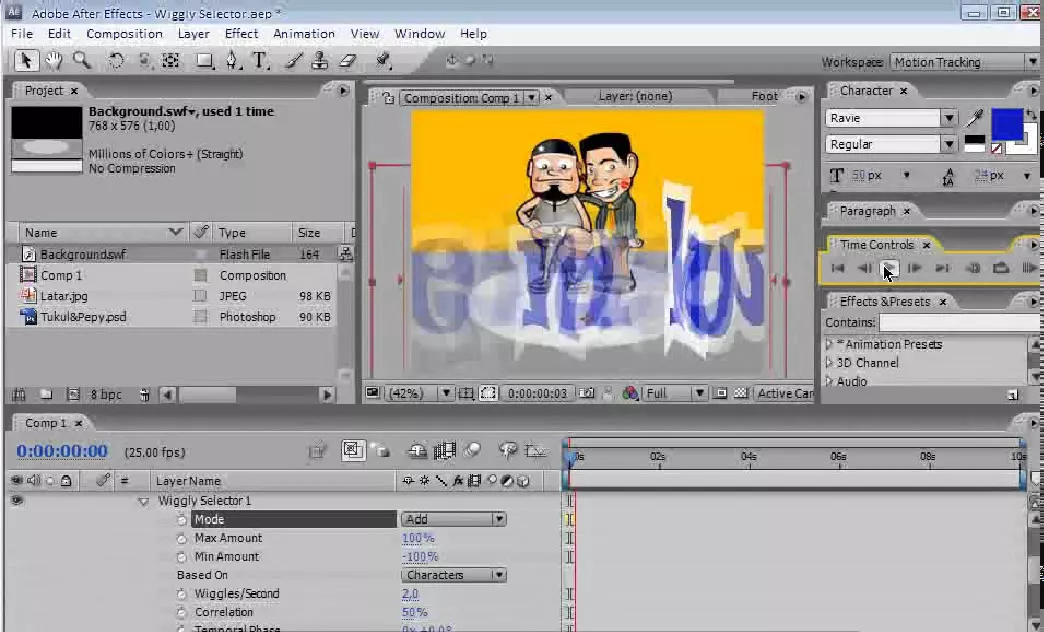Image resolution: width=1044 pixels, height=632 pixels.
Task: Open the Composition menu
Action: 125,33
